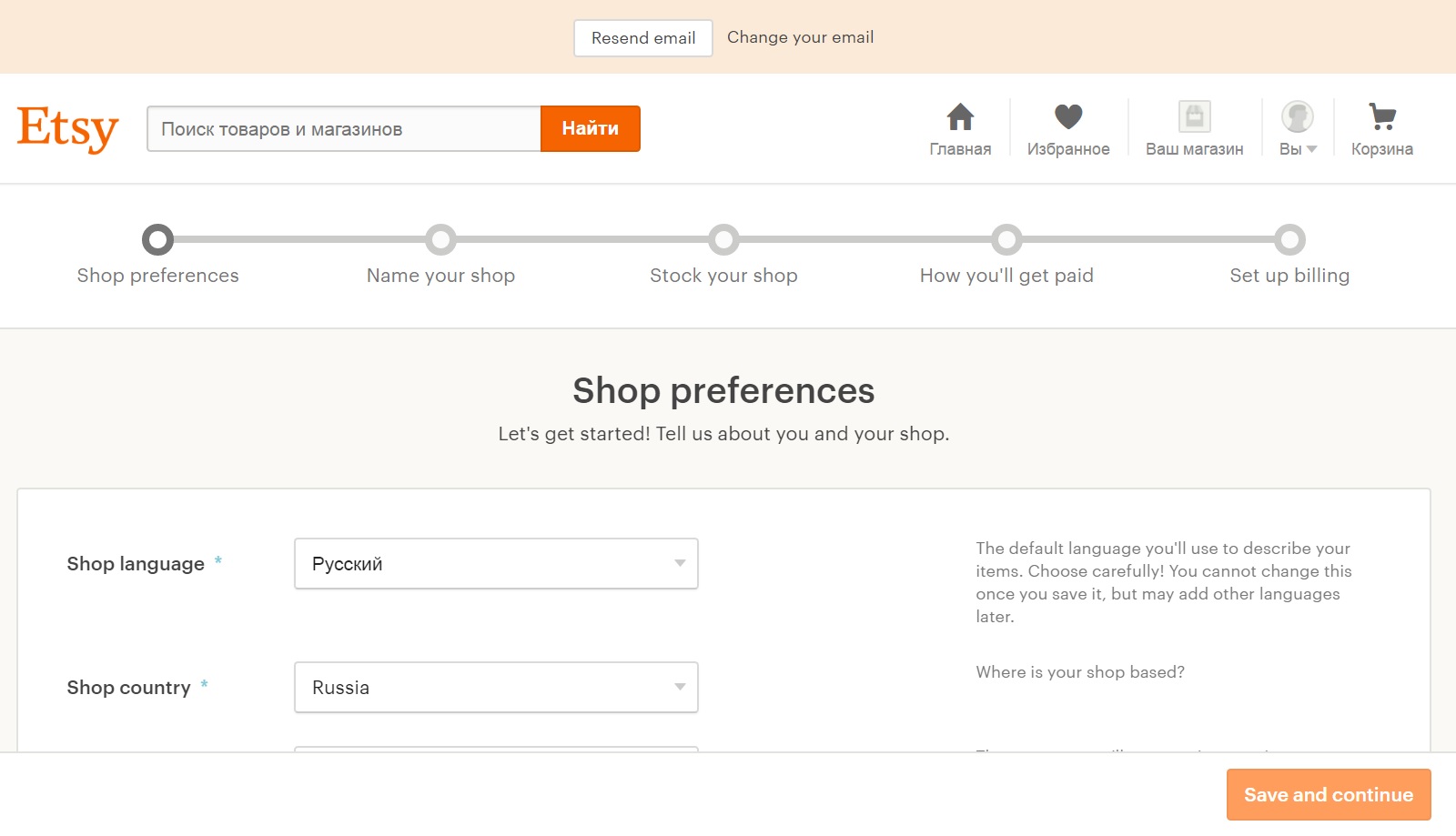Click the filled Shop preferences progress dot
Viewport: 1456px width, 836px height.
pos(157,239)
